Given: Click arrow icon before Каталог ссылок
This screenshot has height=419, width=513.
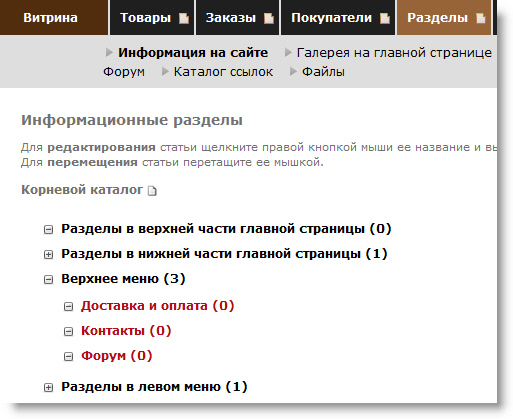Looking at the screenshot, I should pyautogui.click(x=165, y=71).
